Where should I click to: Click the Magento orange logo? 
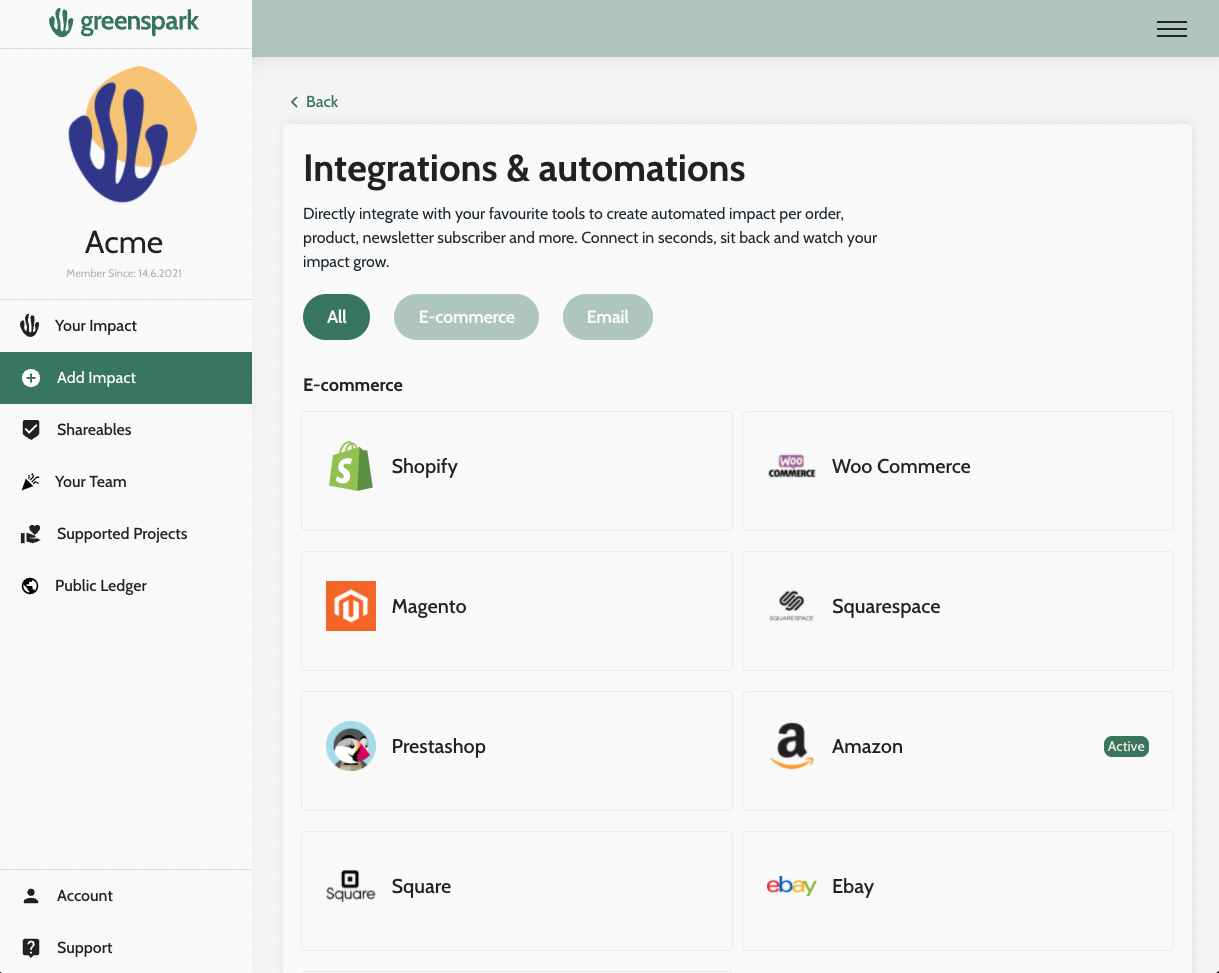coord(351,606)
